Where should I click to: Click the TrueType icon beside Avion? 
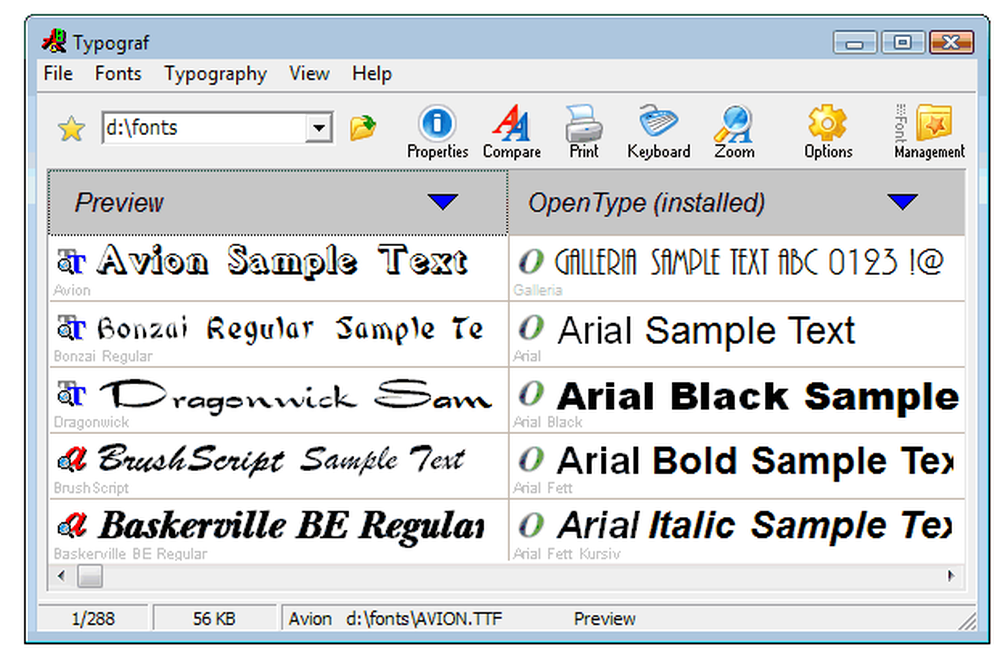pyautogui.click(x=71, y=261)
